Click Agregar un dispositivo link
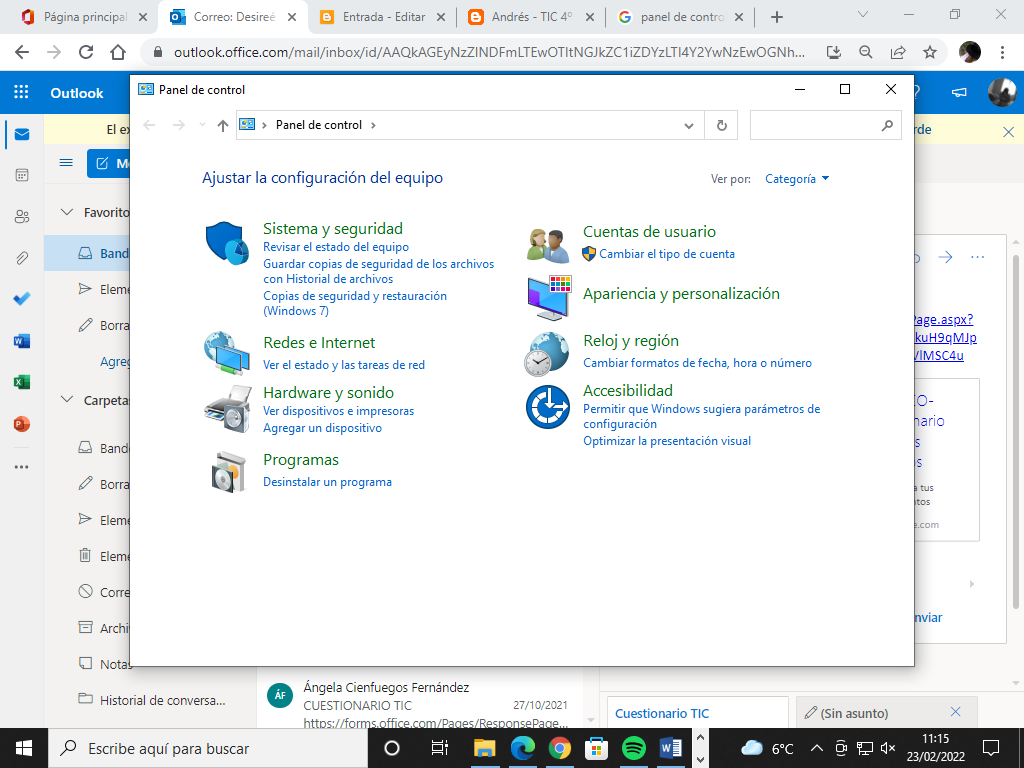1024x768 pixels. 322,428
